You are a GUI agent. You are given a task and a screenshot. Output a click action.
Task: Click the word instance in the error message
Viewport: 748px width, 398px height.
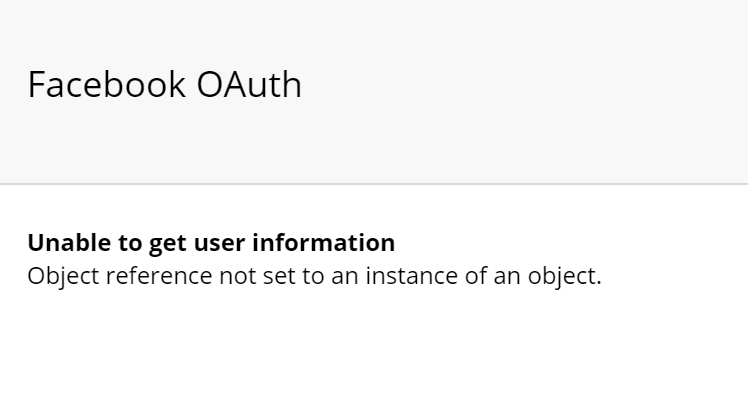412,276
